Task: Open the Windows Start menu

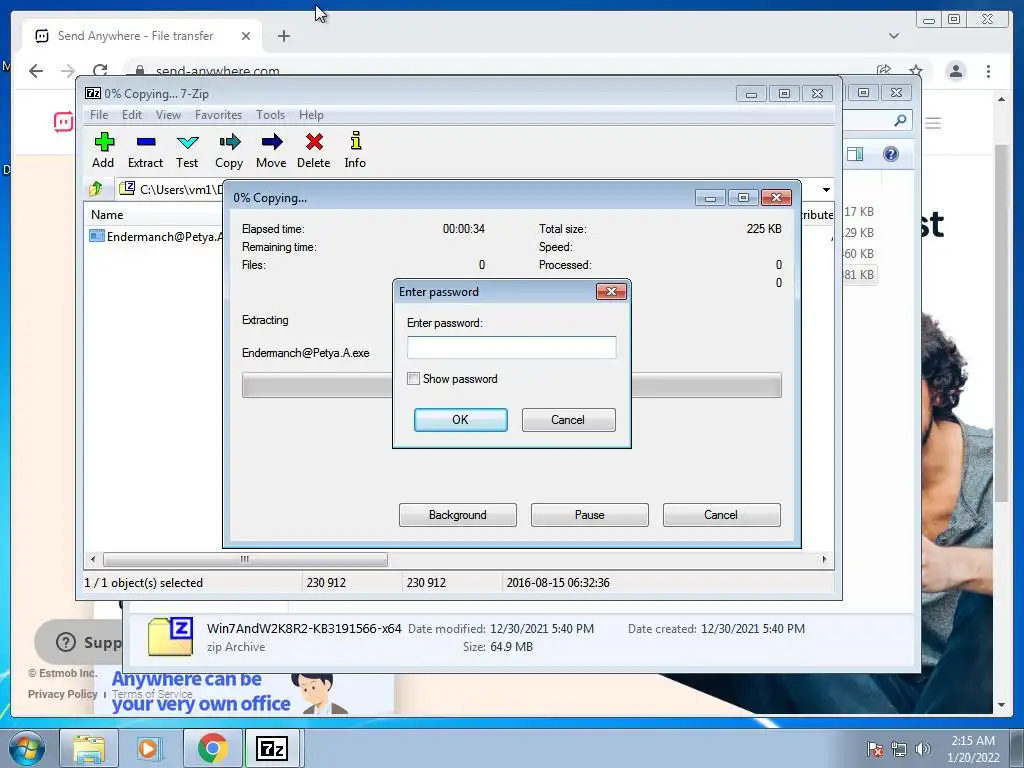Action: point(27,748)
